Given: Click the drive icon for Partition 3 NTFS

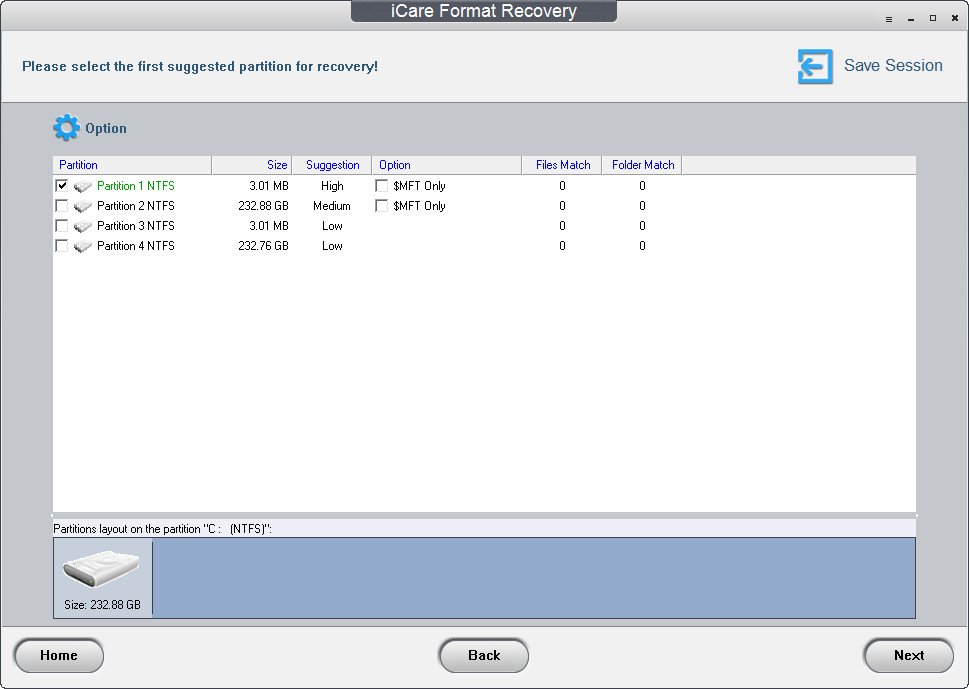Looking at the screenshot, I should click(x=83, y=226).
